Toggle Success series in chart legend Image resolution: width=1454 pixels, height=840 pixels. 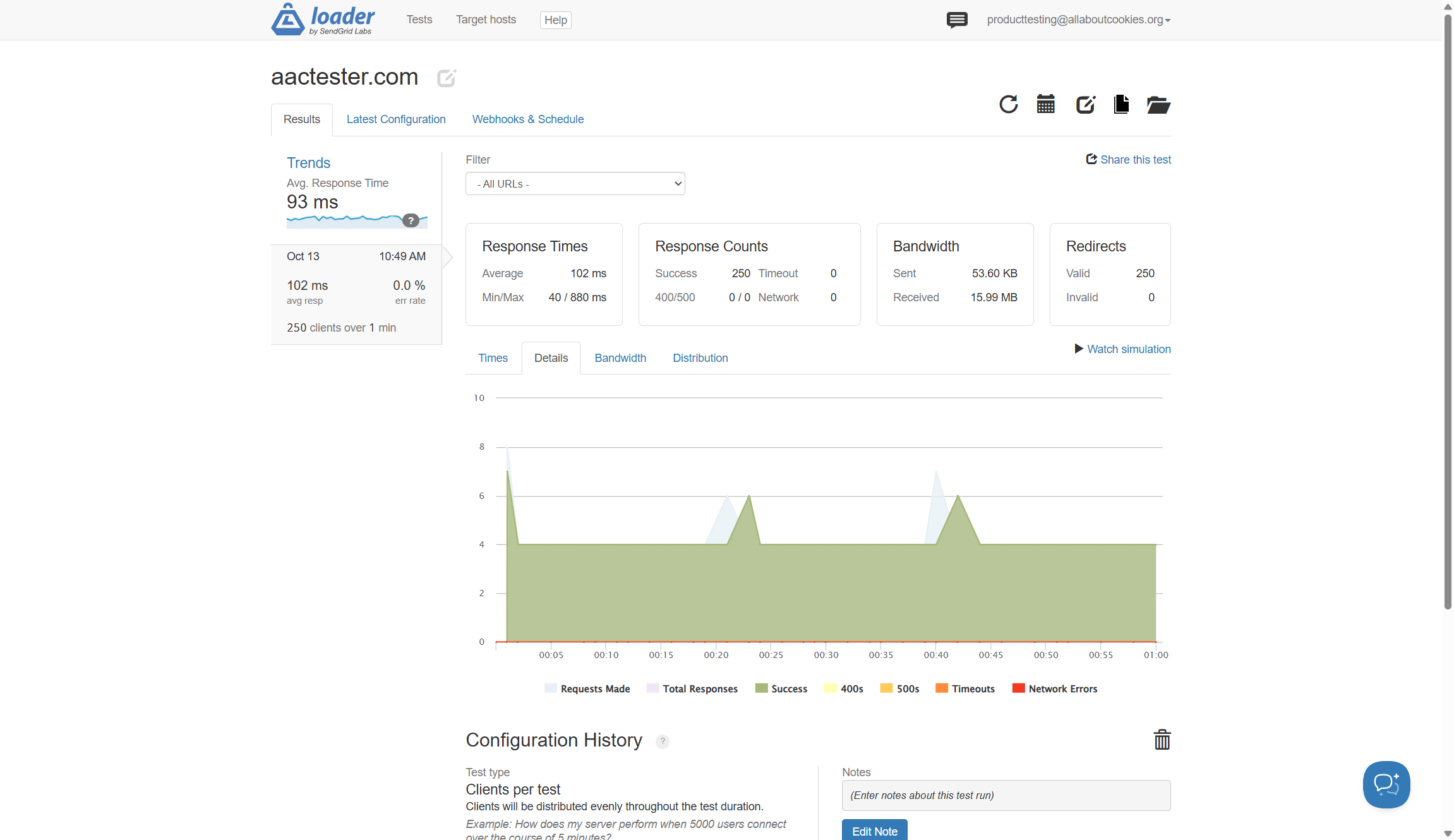point(781,689)
